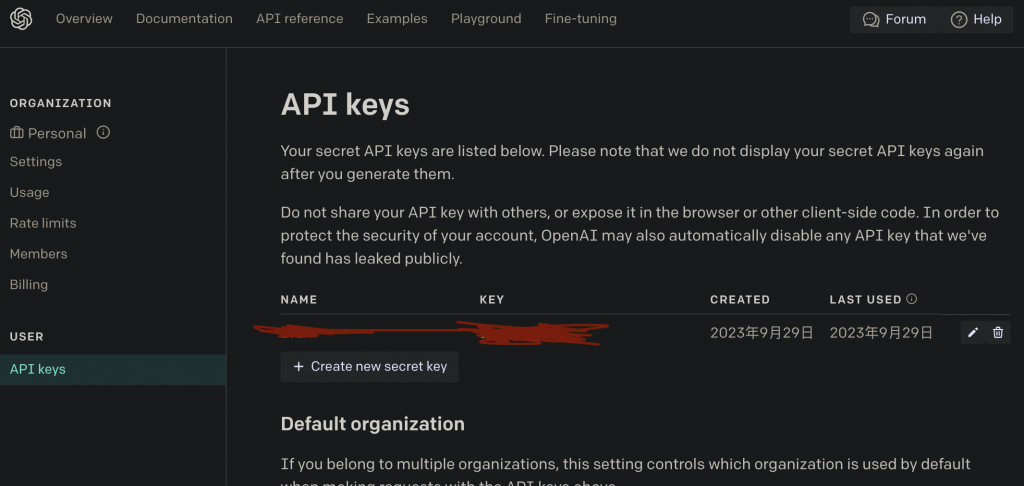Open Settings in the sidebar
Screen dimensions: 1024x486
pos(36,162)
